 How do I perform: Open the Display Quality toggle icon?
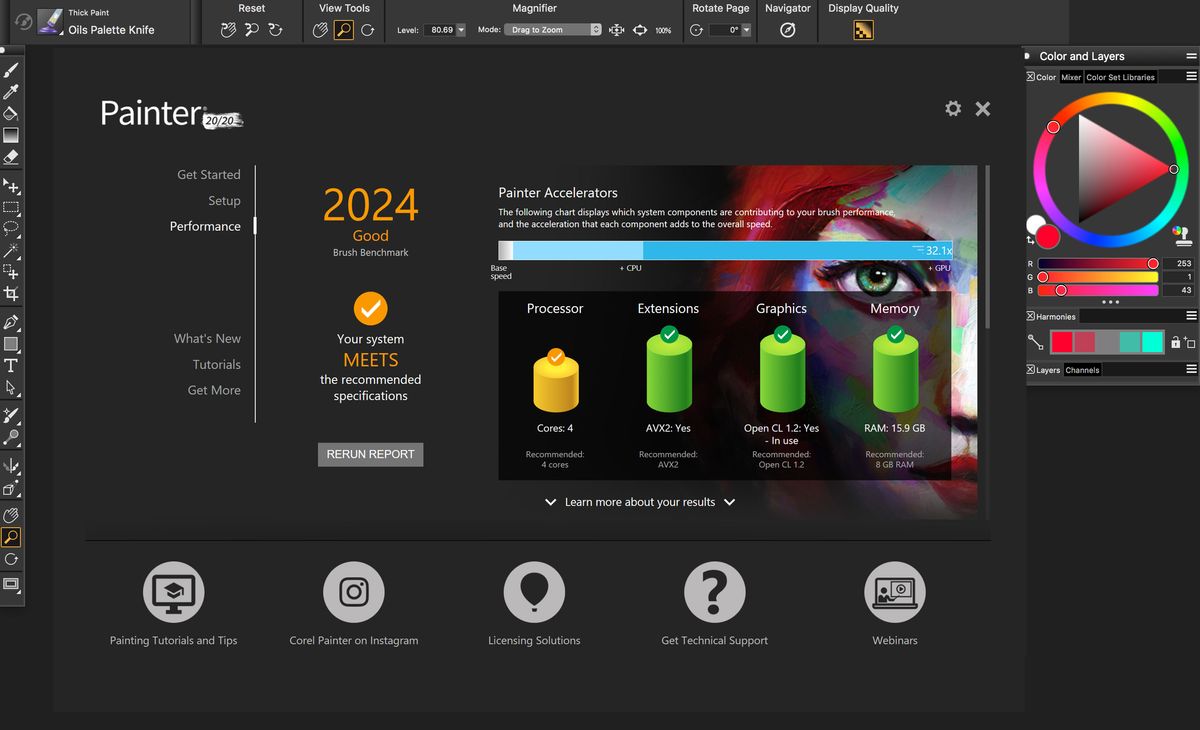coord(861,30)
